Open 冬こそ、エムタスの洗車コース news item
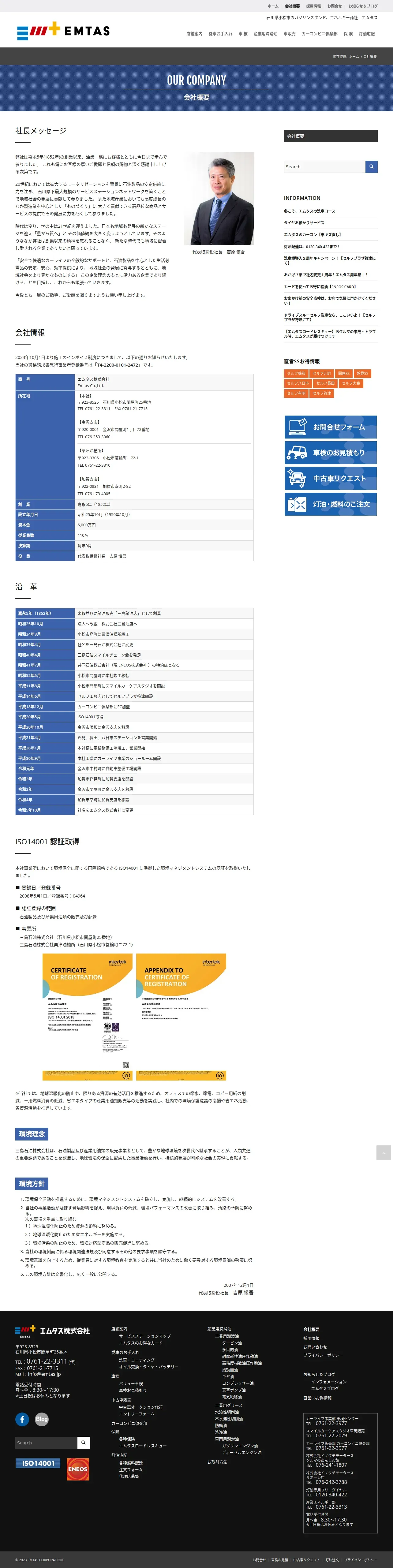Screen dimensions: 393x1568 [309, 211]
